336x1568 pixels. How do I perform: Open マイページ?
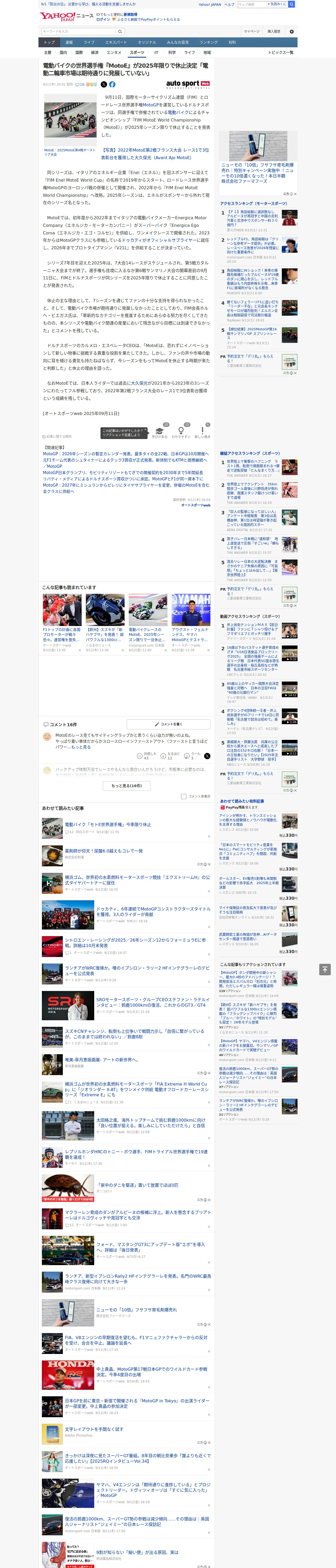(x=252, y=32)
